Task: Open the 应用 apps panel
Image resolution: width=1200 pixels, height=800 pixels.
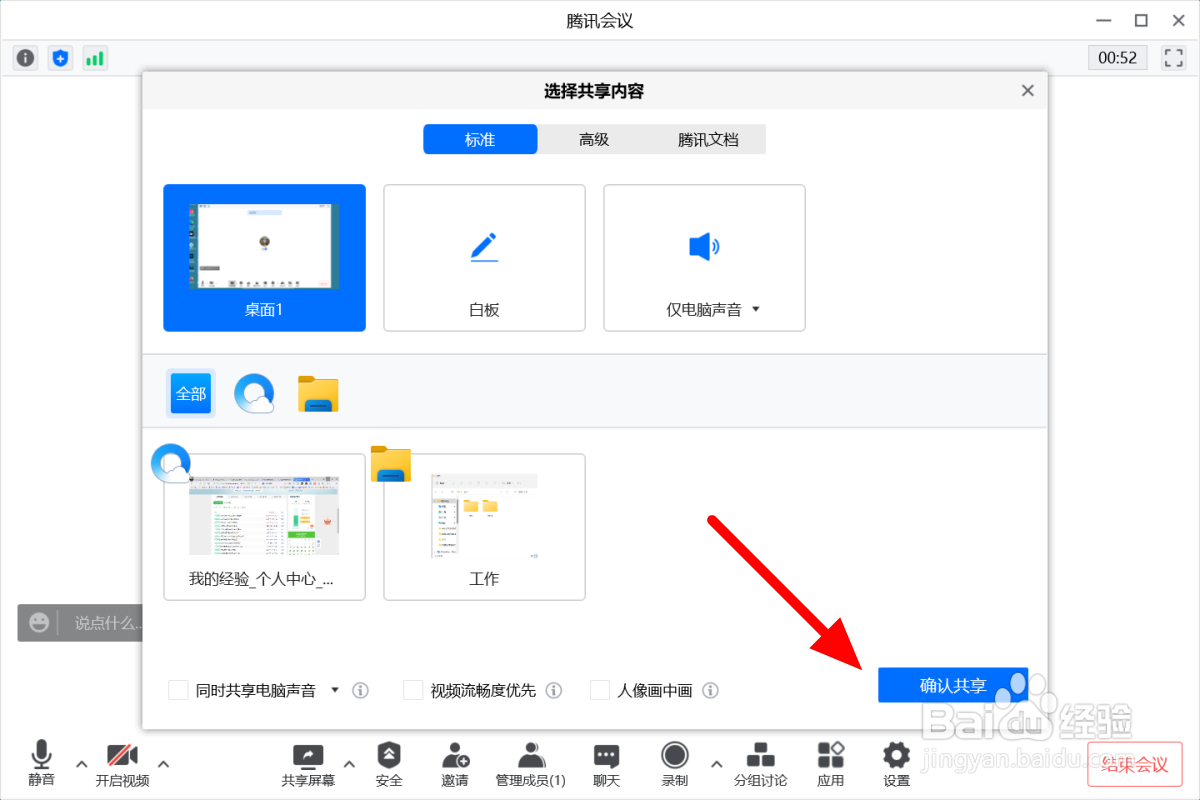Action: pyautogui.click(x=830, y=765)
